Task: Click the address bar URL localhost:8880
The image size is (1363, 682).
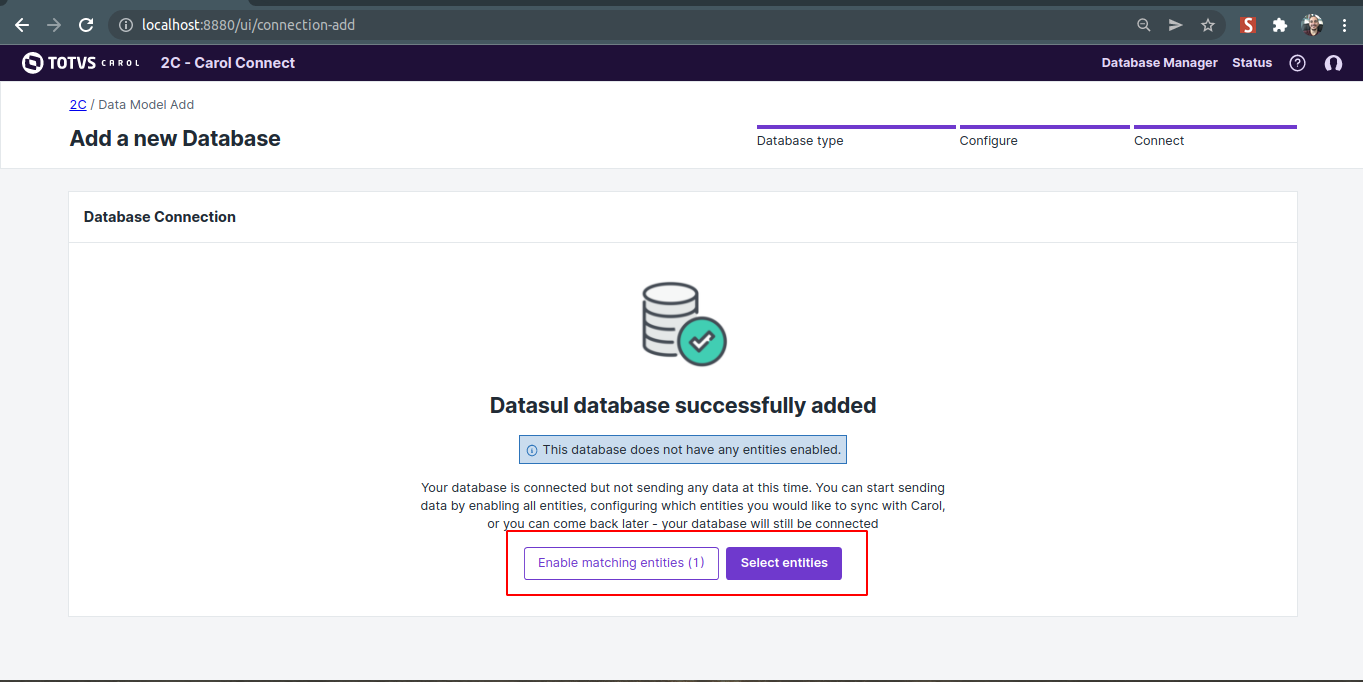Action: tap(248, 25)
